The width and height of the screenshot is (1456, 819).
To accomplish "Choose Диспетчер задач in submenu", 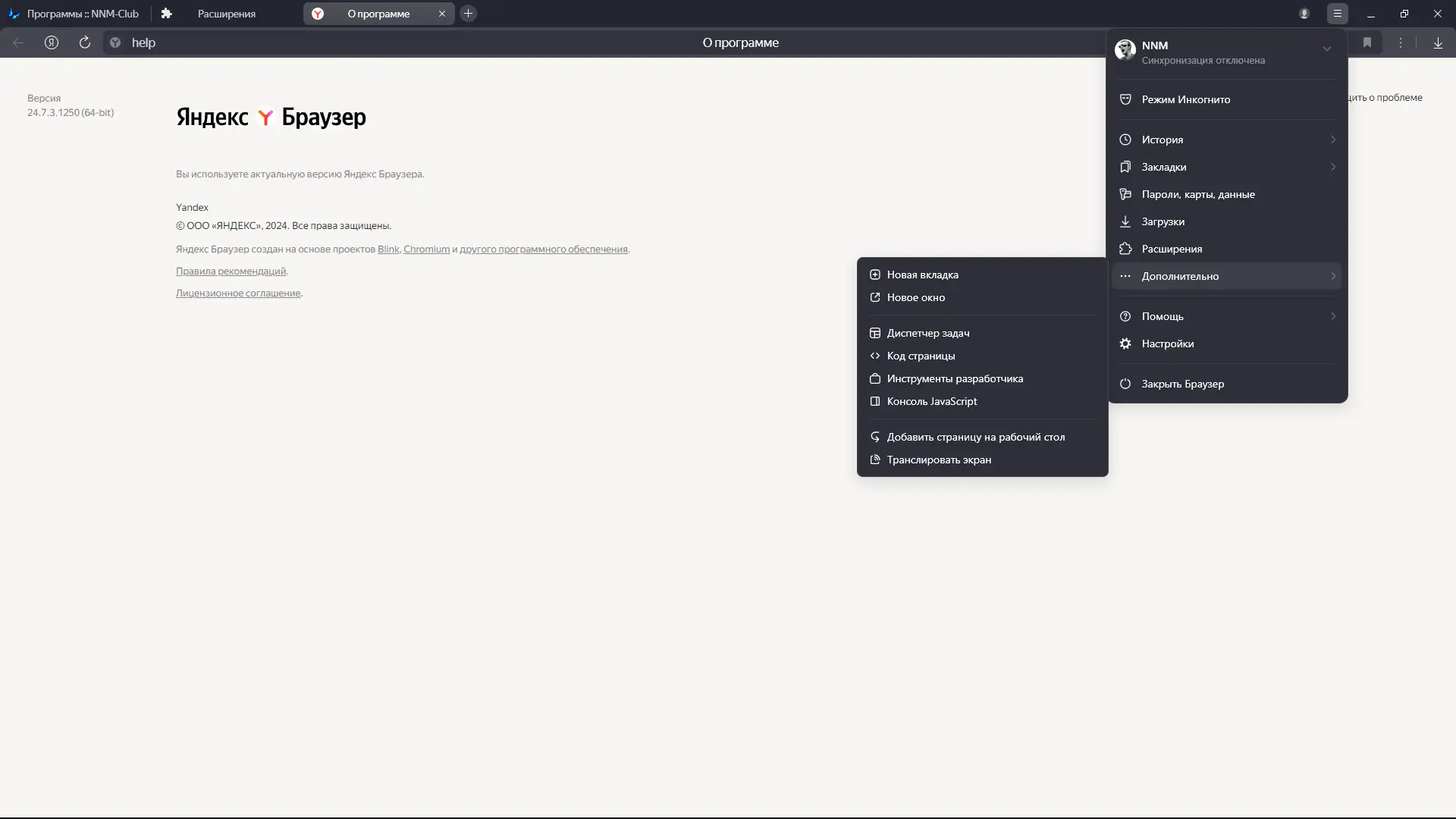I will (927, 333).
